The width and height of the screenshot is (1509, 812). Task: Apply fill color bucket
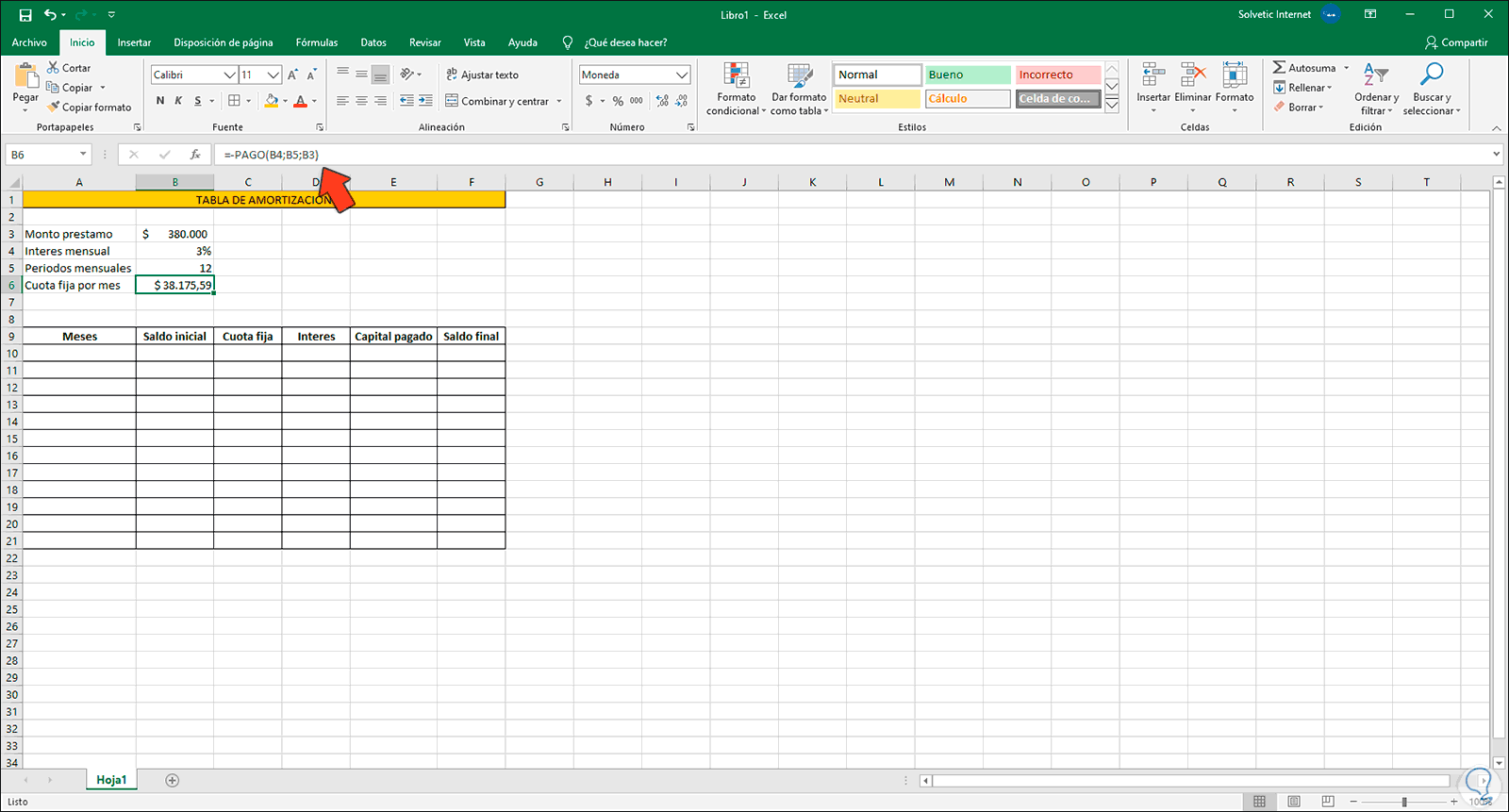[x=272, y=101]
